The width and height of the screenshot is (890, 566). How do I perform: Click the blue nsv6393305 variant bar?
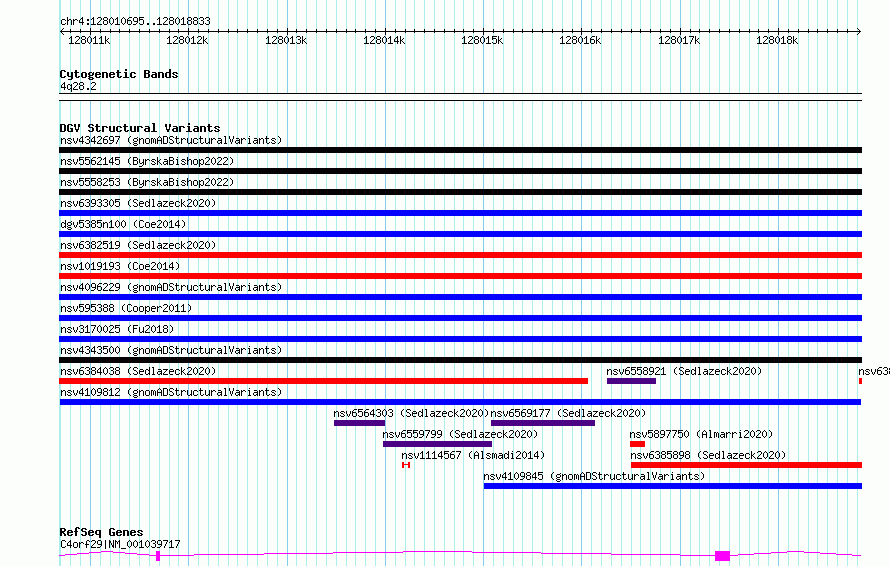[460, 213]
